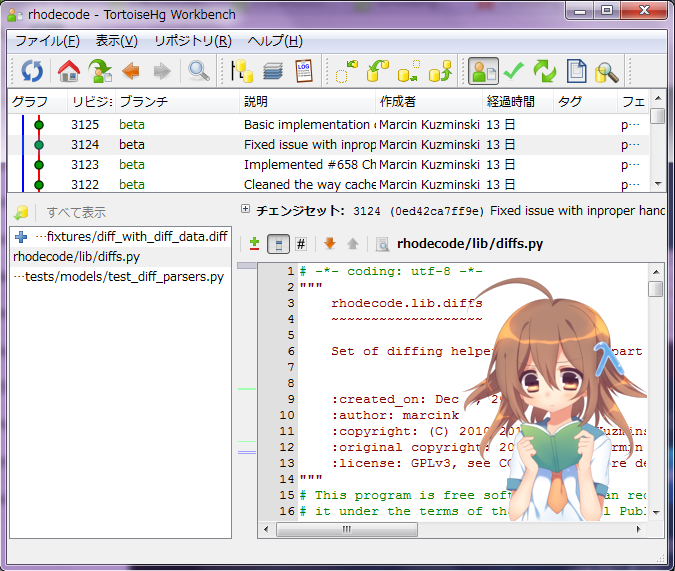This screenshot has width=675, height=571.
Task: Toggle the file view mode button
Action: tap(279, 244)
